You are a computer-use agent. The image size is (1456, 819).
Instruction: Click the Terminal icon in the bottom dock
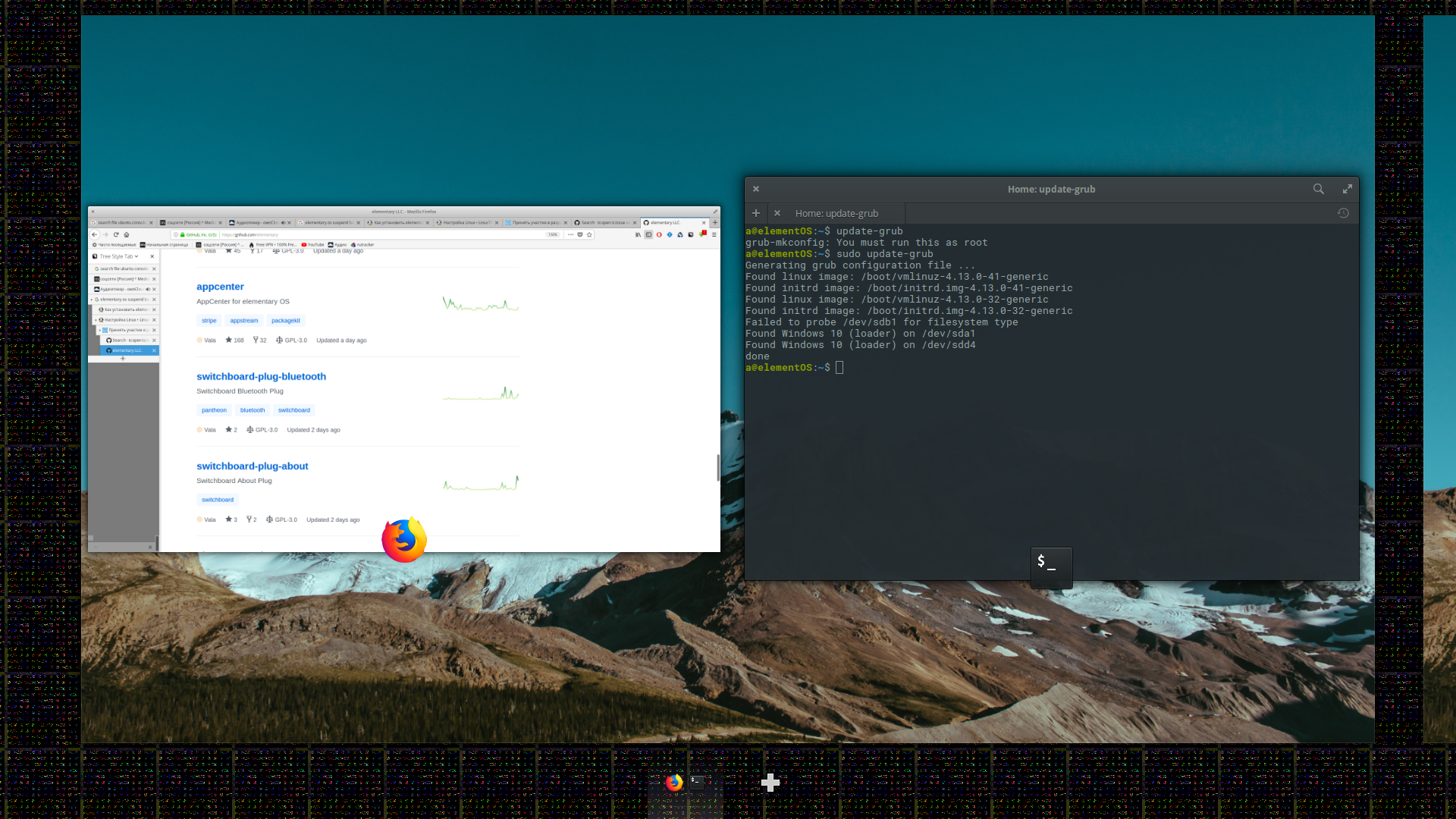697,782
